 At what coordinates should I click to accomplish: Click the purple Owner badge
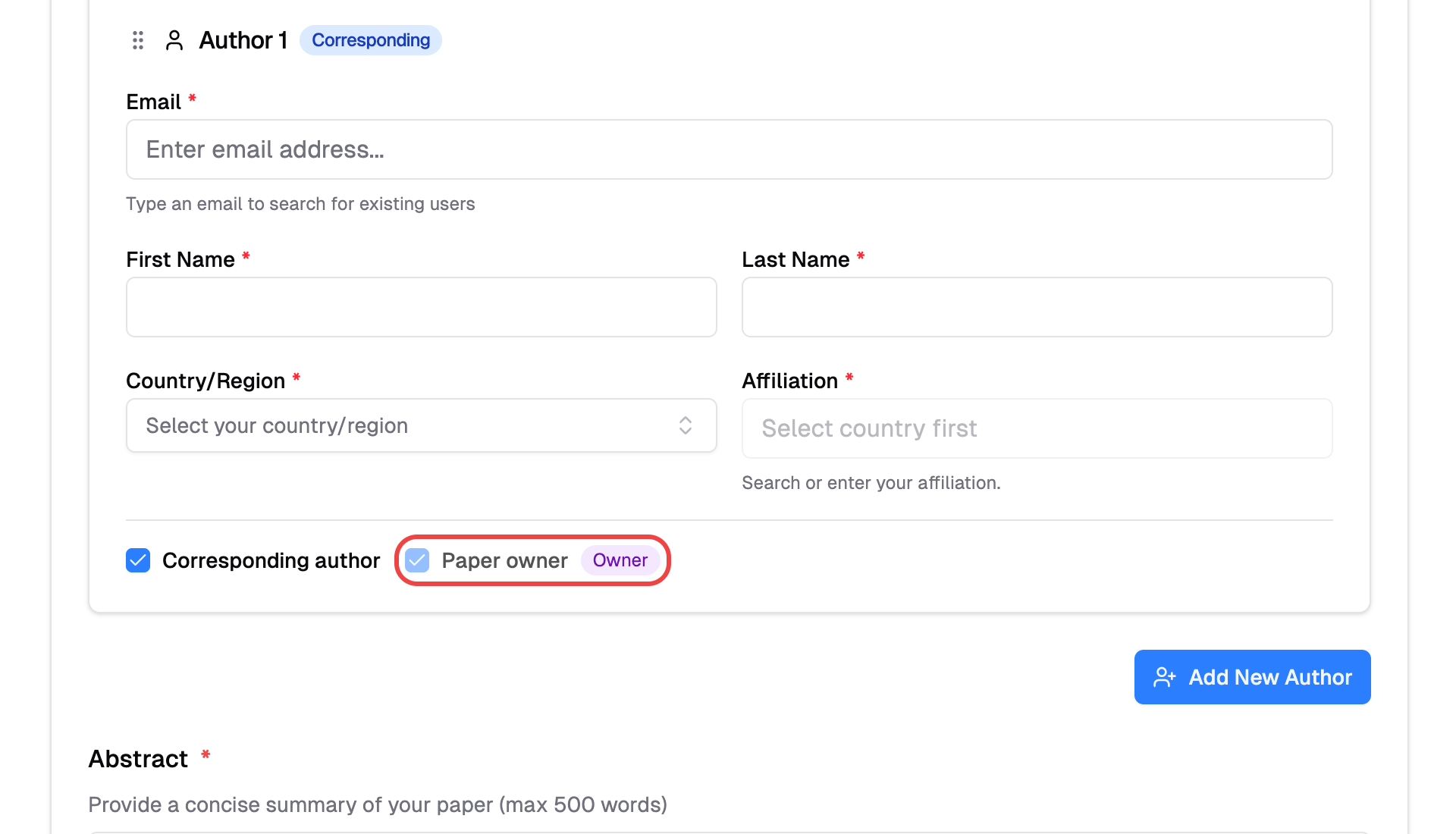click(x=620, y=560)
